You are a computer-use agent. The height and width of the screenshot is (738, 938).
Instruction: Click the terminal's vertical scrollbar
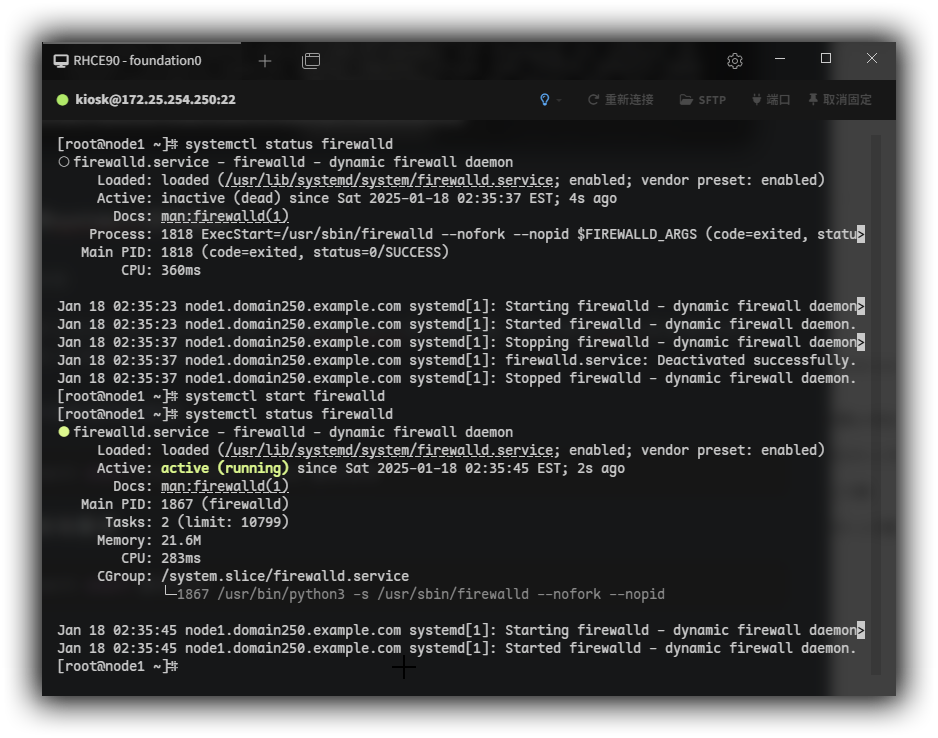[x=876, y=400]
